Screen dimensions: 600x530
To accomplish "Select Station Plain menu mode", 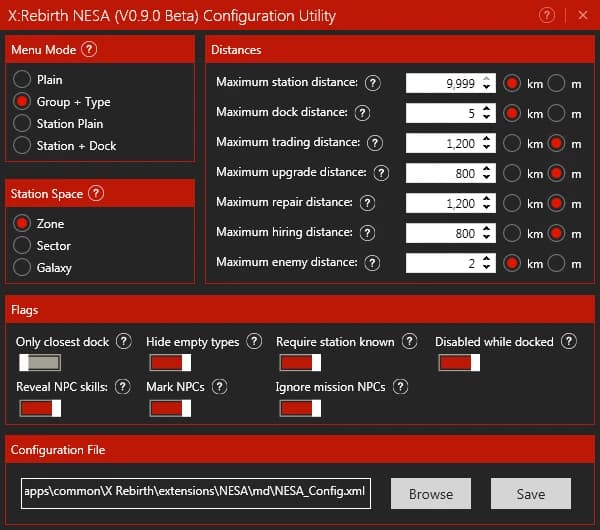I will click(x=22, y=123).
